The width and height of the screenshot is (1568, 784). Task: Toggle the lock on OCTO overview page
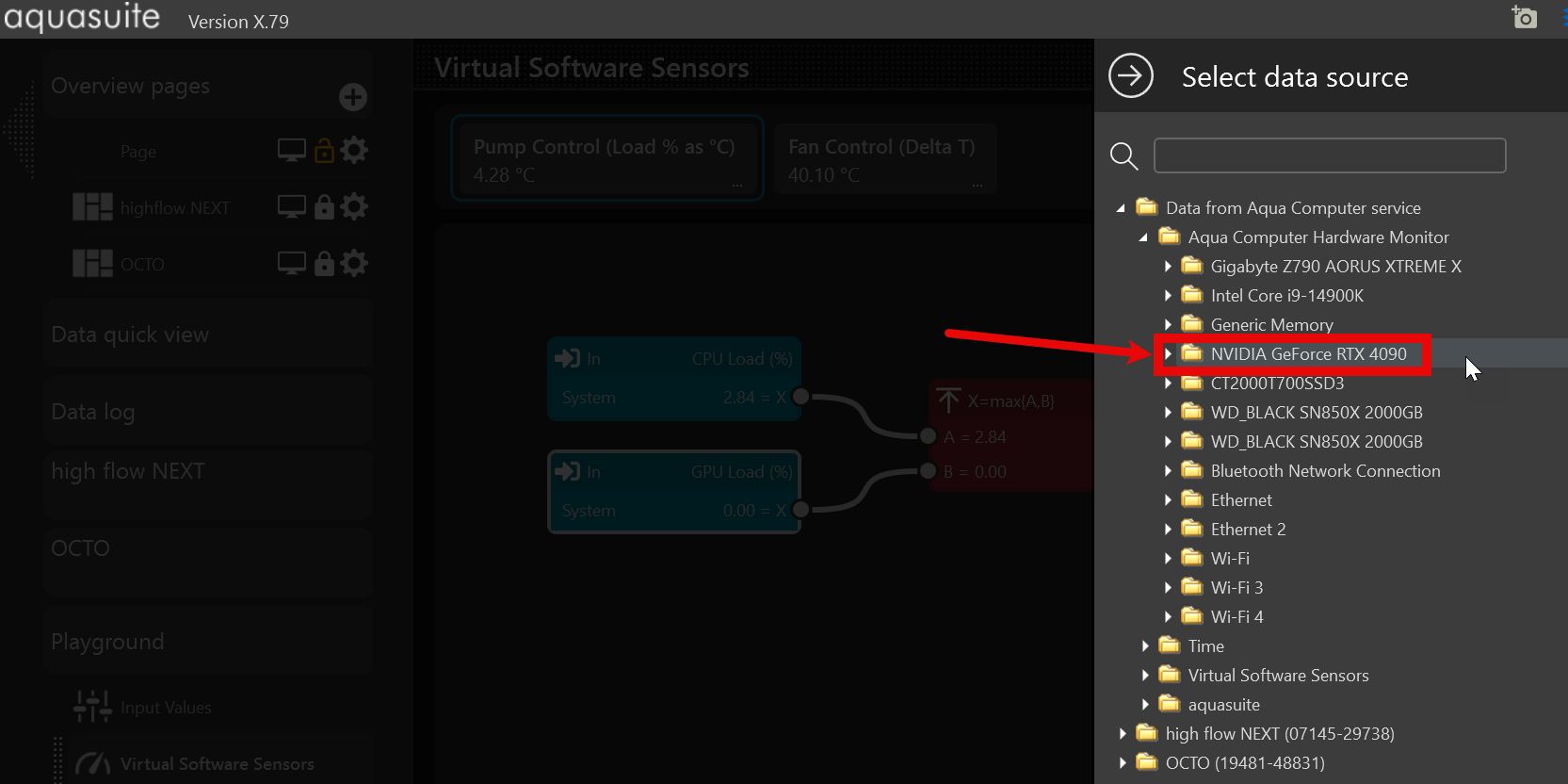[x=324, y=264]
